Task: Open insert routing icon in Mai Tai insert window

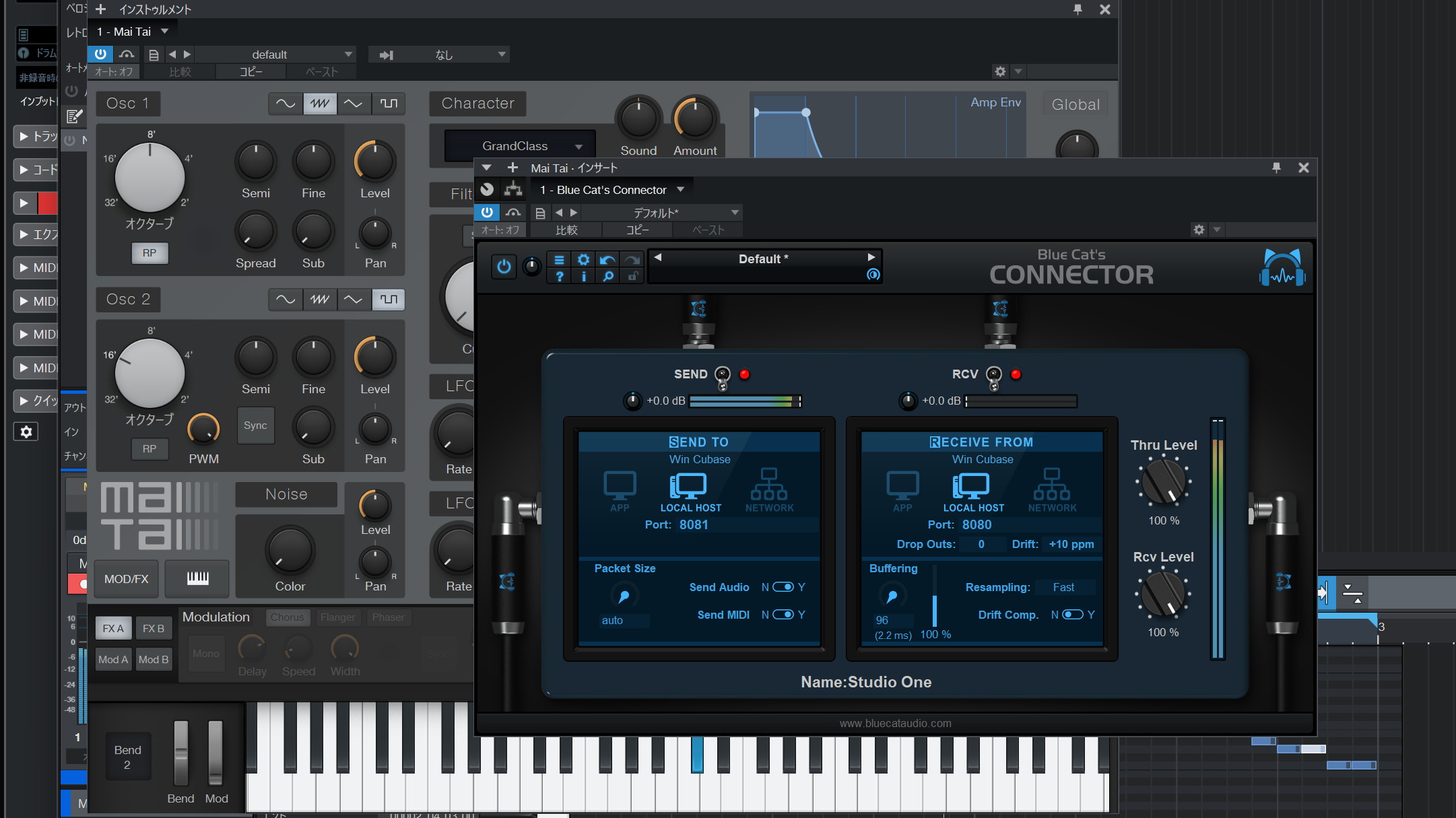Action: click(513, 189)
